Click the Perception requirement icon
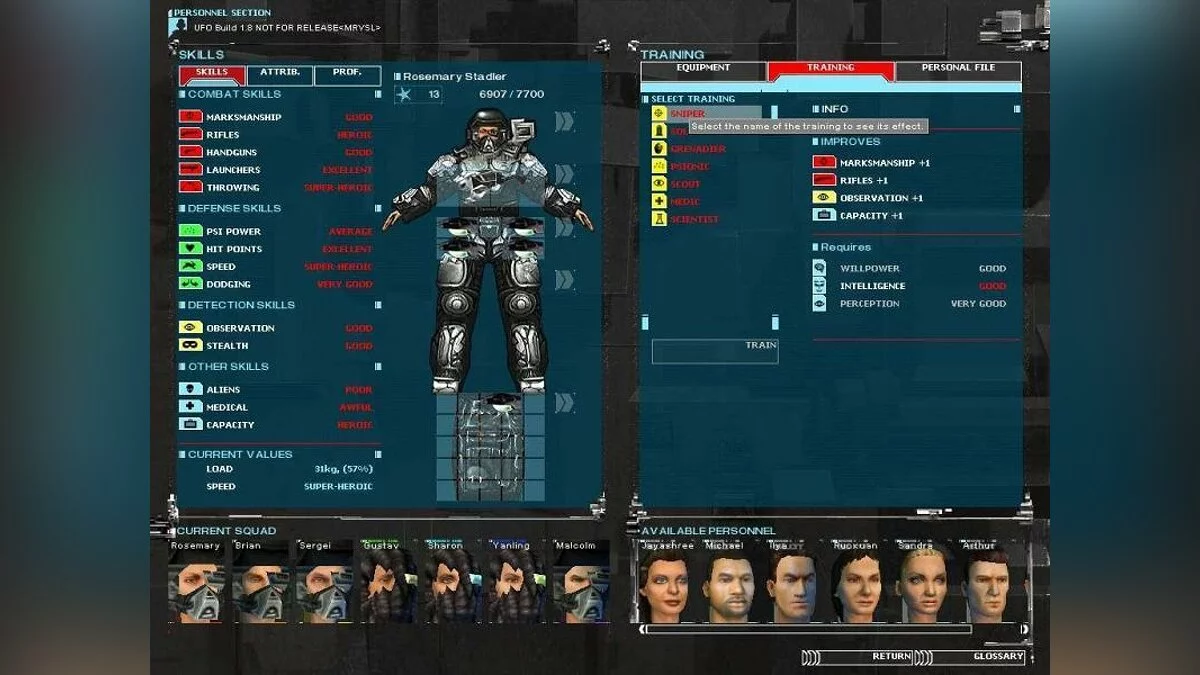The width and height of the screenshot is (1200, 675). [x=819, y=303]
